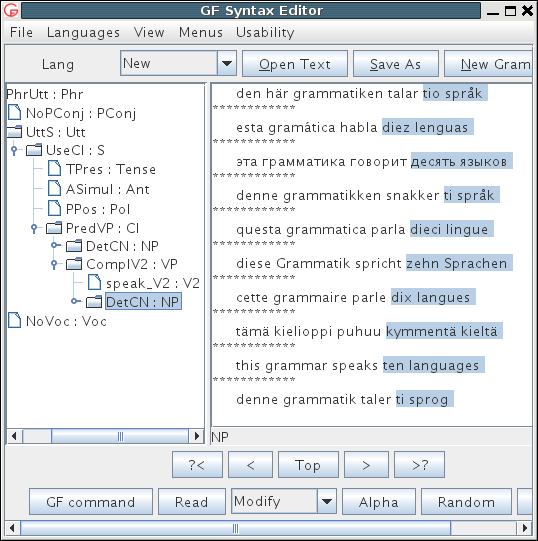Screen dimensions: 538x541
Task: Expand the first DetCN : NP node
Action: [x=55, y=245]
